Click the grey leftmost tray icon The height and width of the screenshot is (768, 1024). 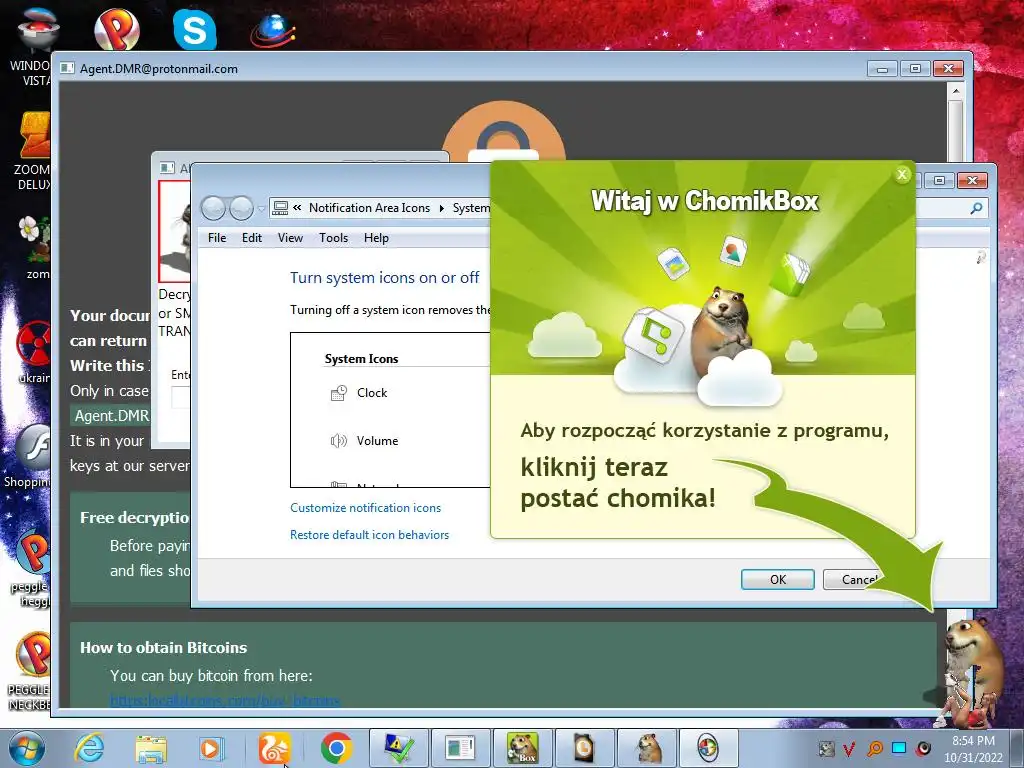click(826, 749)
